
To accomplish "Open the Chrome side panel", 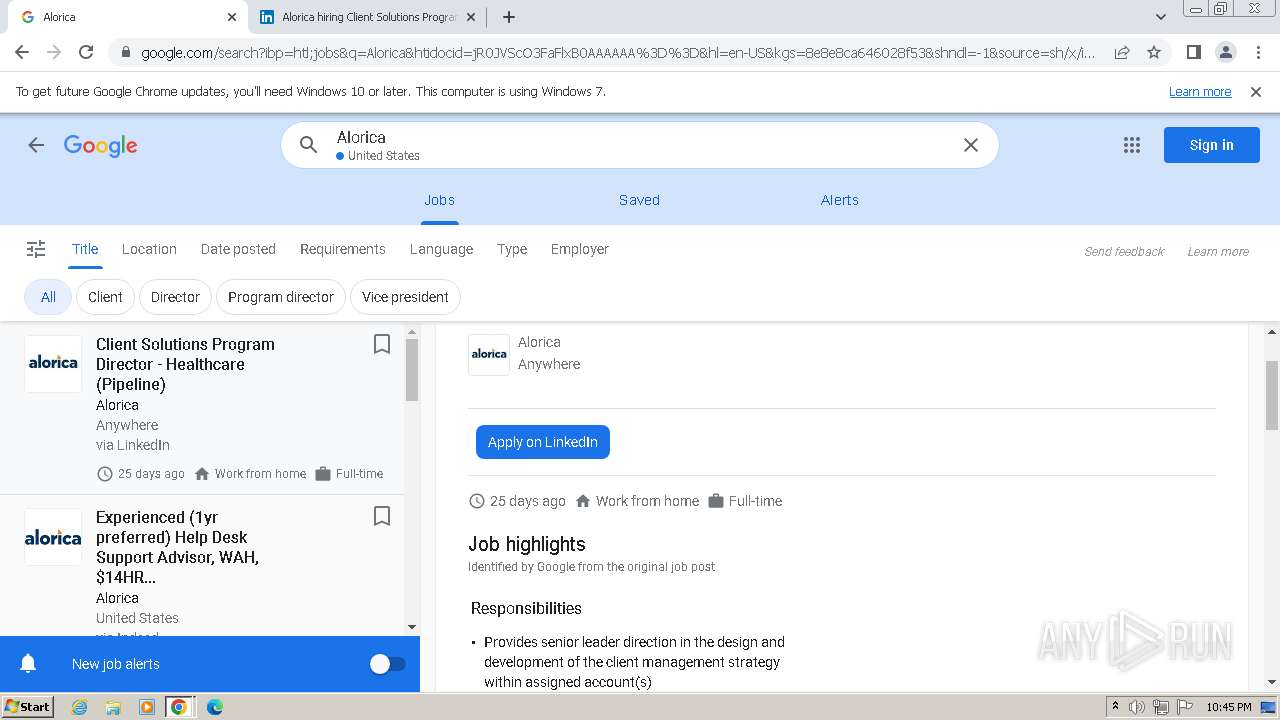I will [1193, 52].
